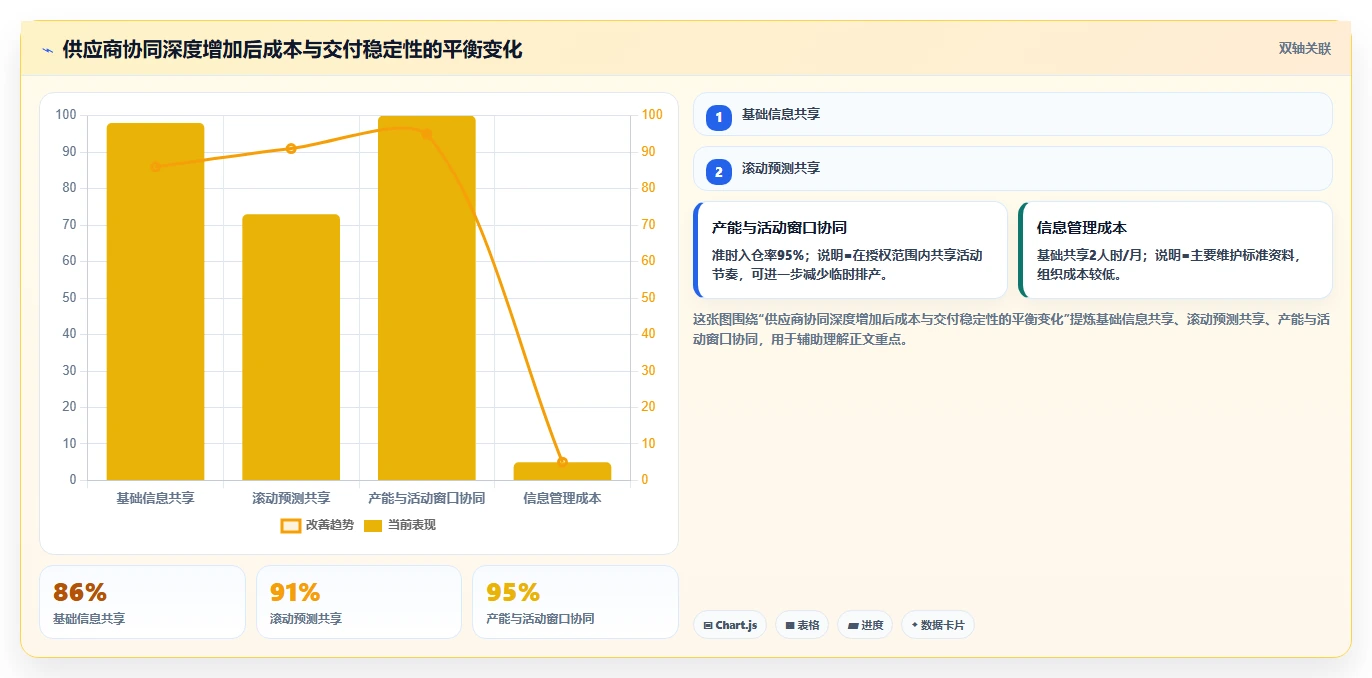The width and height of the screenshot is (1372, 678).
Task: Toggle the 改善趋势 legend entry
Action: click(317, 525)
